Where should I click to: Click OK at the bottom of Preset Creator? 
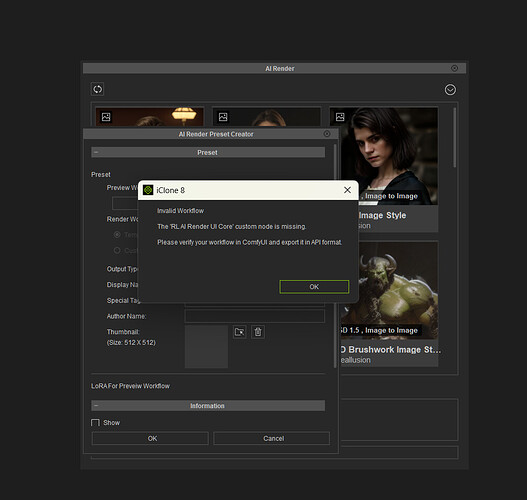pos(150,438)
